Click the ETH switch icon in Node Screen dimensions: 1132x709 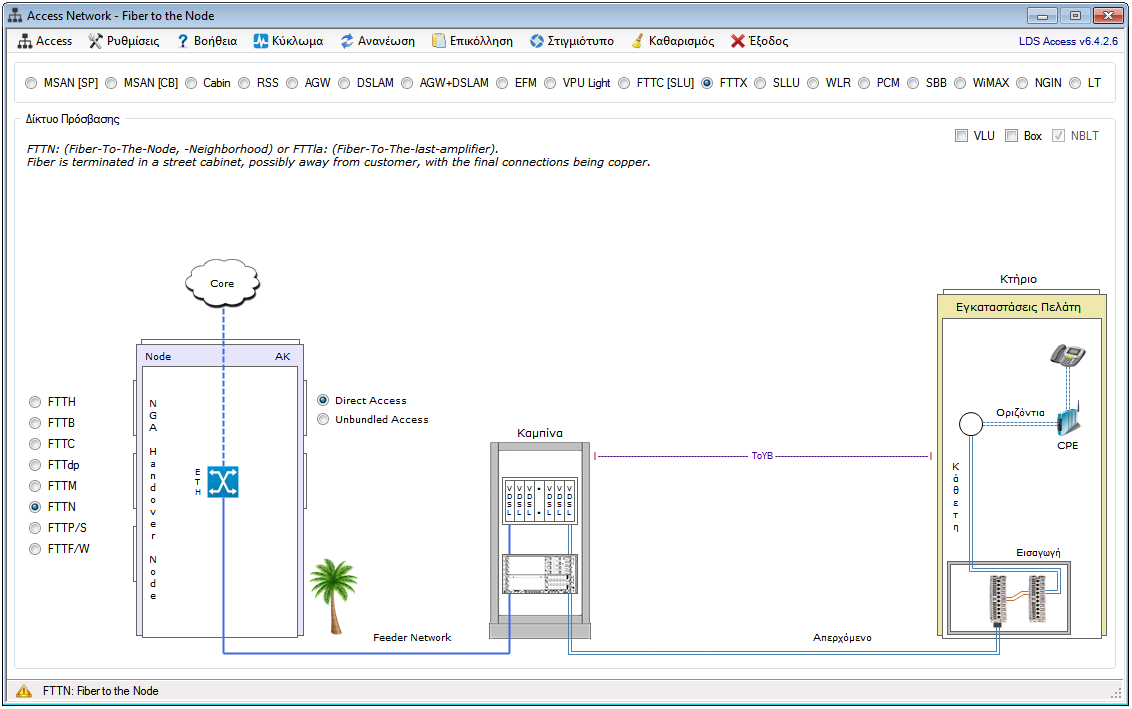click(222, 482)
